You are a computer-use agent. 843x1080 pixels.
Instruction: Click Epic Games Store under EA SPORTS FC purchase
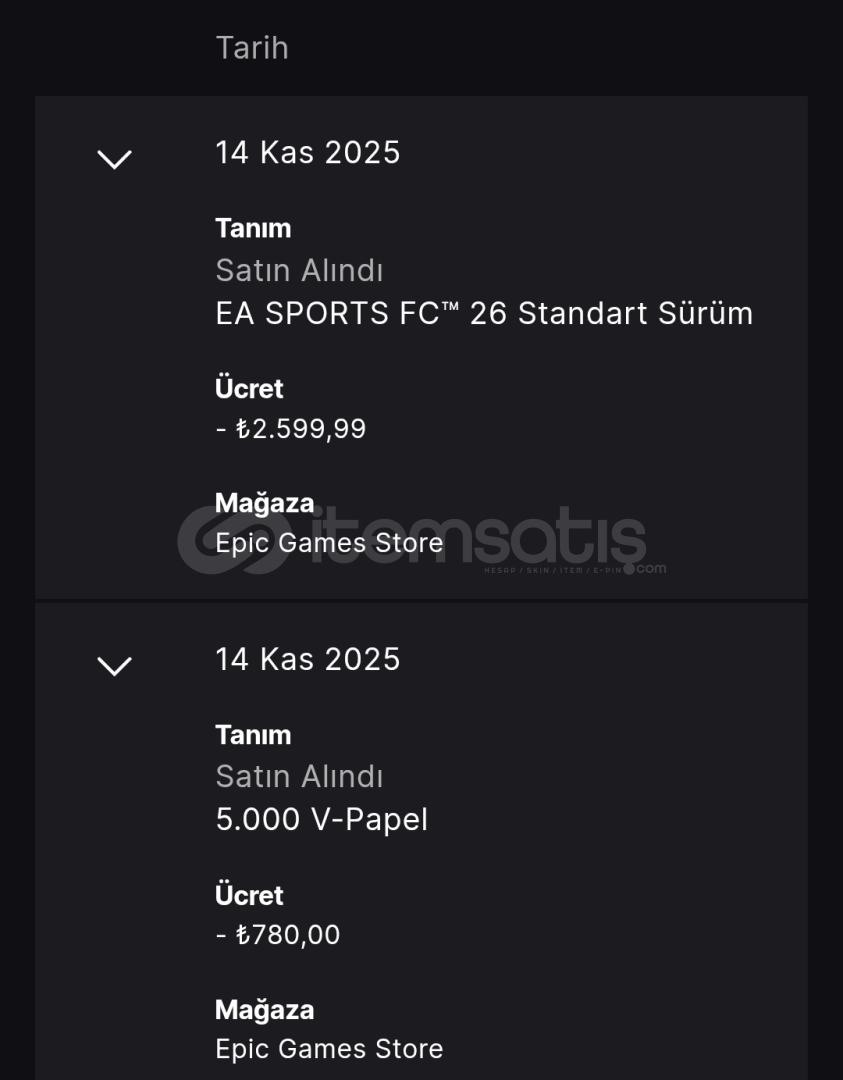329,543
